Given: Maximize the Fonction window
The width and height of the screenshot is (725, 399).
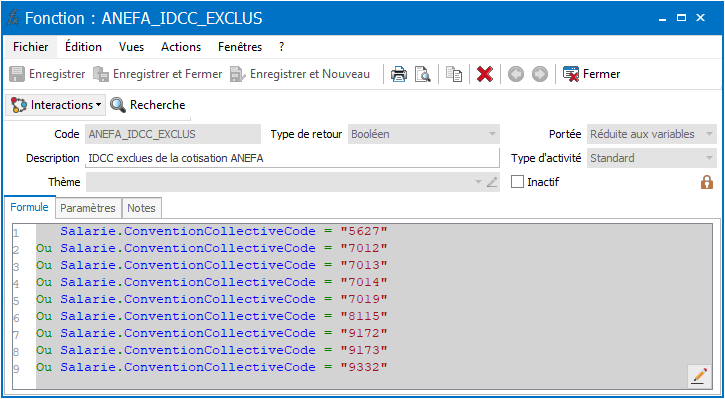Looking at the screenshot, I should [681, 18].
